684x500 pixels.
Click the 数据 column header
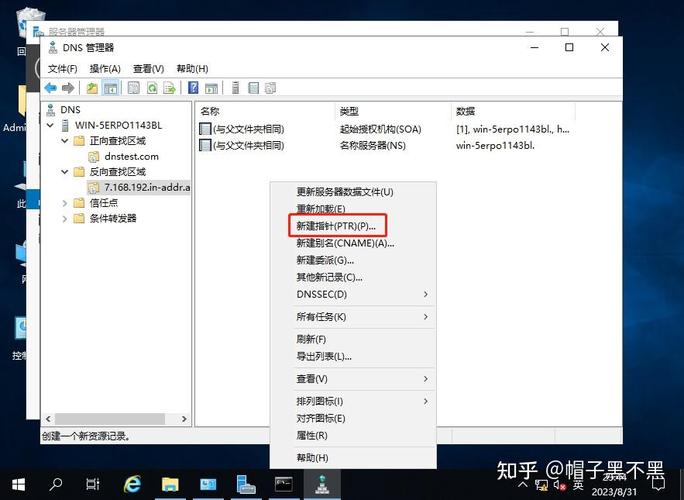(x=513, y=111)
